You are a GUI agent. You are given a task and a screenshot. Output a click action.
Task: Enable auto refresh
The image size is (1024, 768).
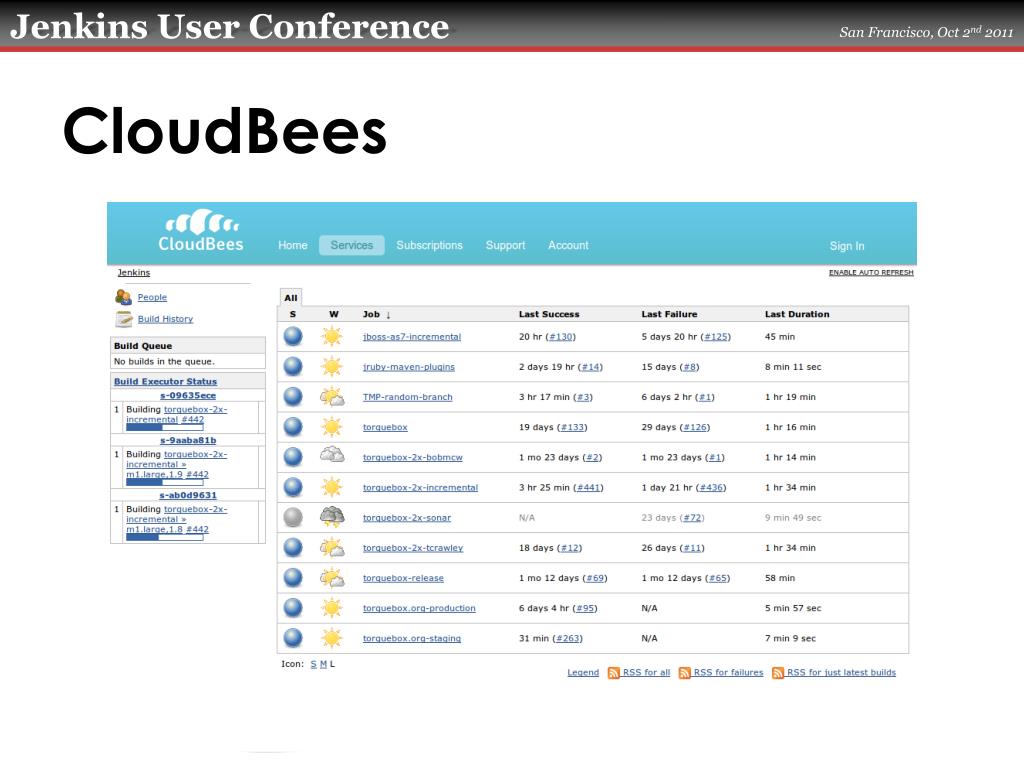point(871,272)
